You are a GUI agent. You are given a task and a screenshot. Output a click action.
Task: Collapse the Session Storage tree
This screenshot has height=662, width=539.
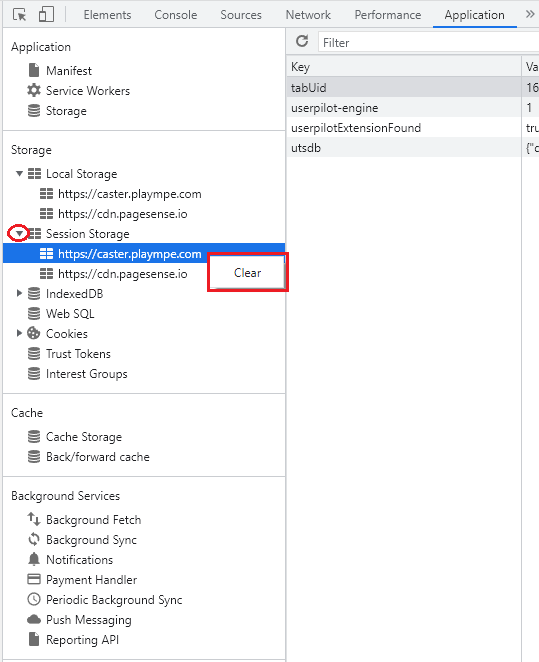[x=19, y=233]
